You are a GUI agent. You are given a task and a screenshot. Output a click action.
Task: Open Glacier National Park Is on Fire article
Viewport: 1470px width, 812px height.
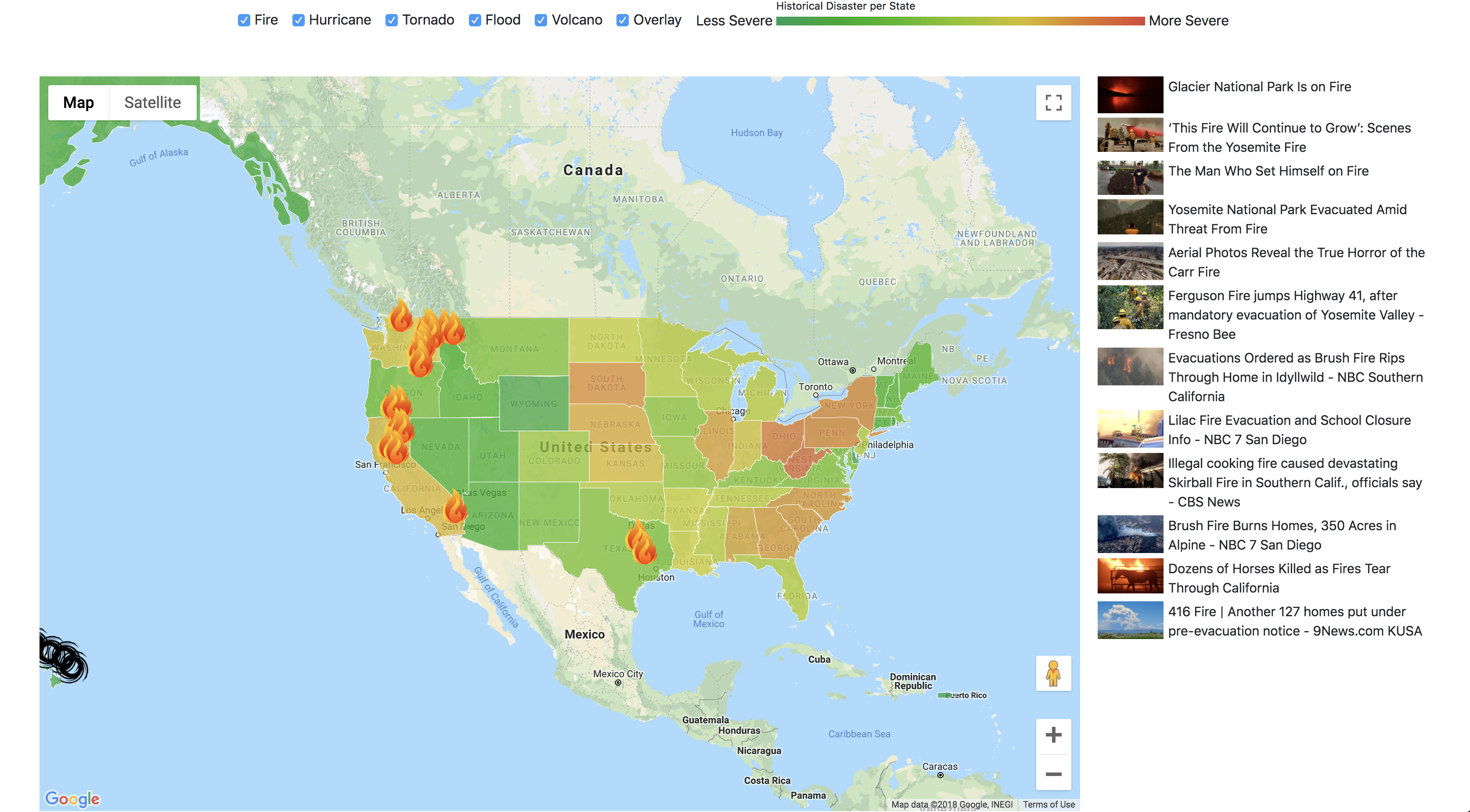[x=1259, y=87]
